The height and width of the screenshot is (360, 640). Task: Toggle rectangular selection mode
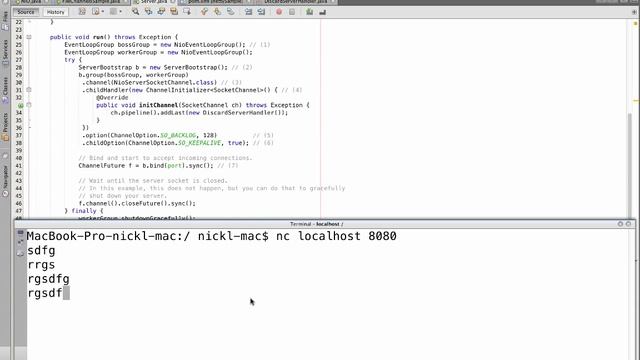pos(187,12)
